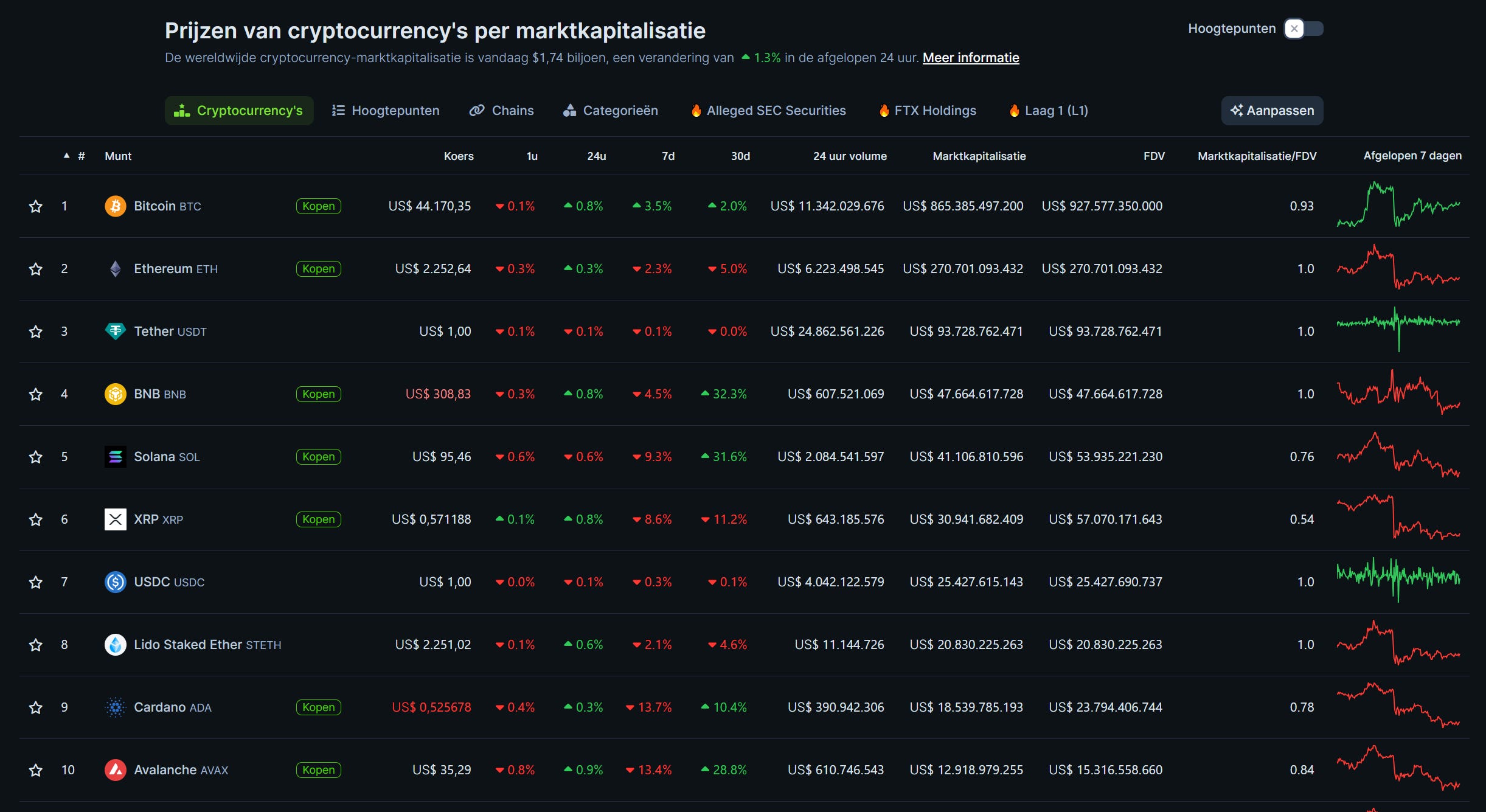Star Bitcoin as a favorite

pos(35,206)
